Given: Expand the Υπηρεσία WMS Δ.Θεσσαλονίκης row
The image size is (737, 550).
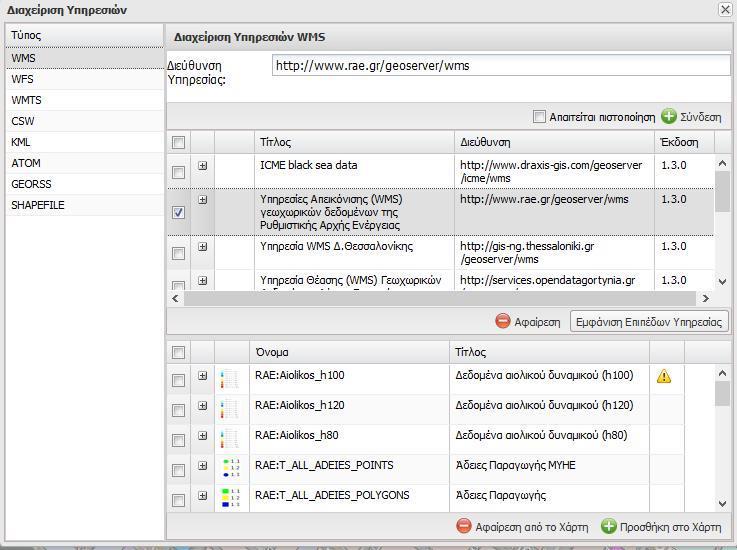Looking at the screenshot, I should (203, 246).
